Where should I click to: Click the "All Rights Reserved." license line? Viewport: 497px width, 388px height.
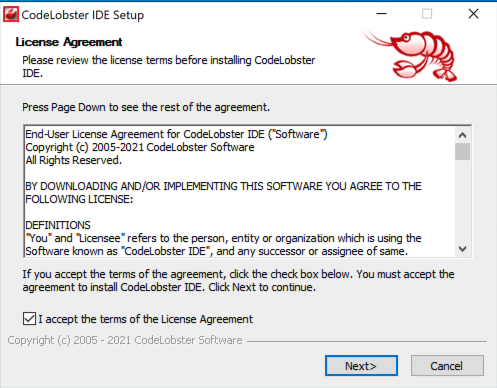point(74,160)
